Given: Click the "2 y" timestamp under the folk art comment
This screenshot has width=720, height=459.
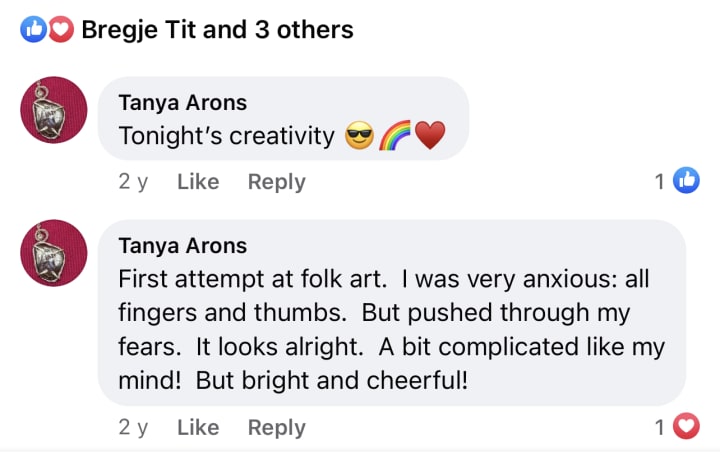Looking at the screenshot, I should click(133, 427).
